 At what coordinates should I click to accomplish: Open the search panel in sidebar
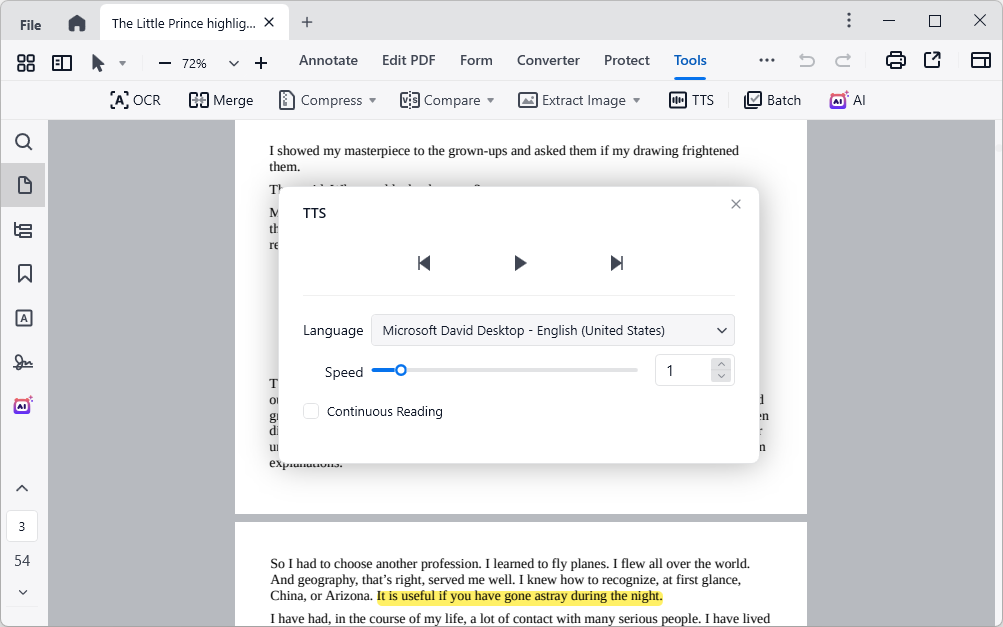tap(24, 142)
